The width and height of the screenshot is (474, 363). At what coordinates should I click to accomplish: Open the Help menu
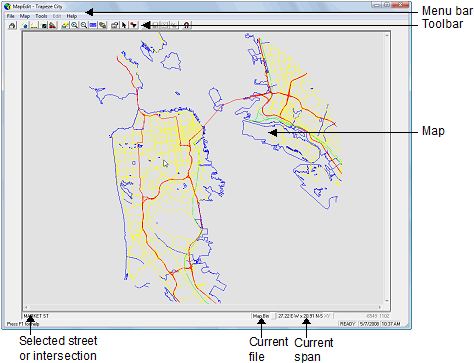pos(72,16)
